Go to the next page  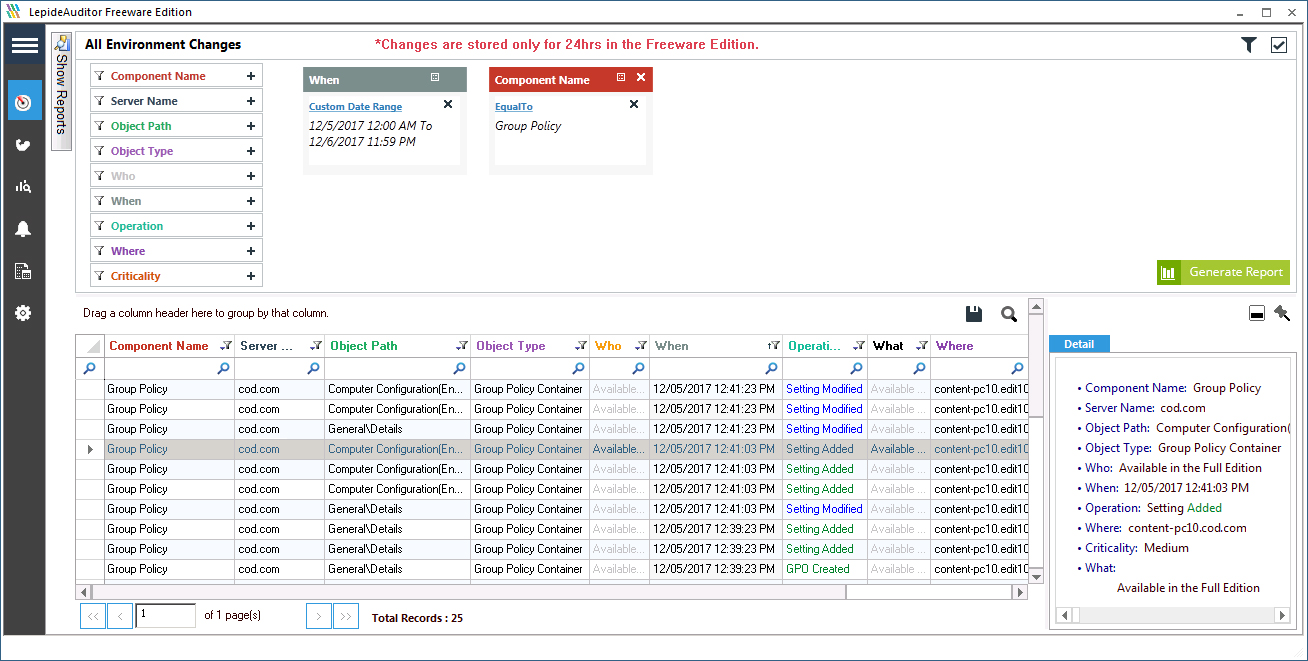tap(319, 616)
